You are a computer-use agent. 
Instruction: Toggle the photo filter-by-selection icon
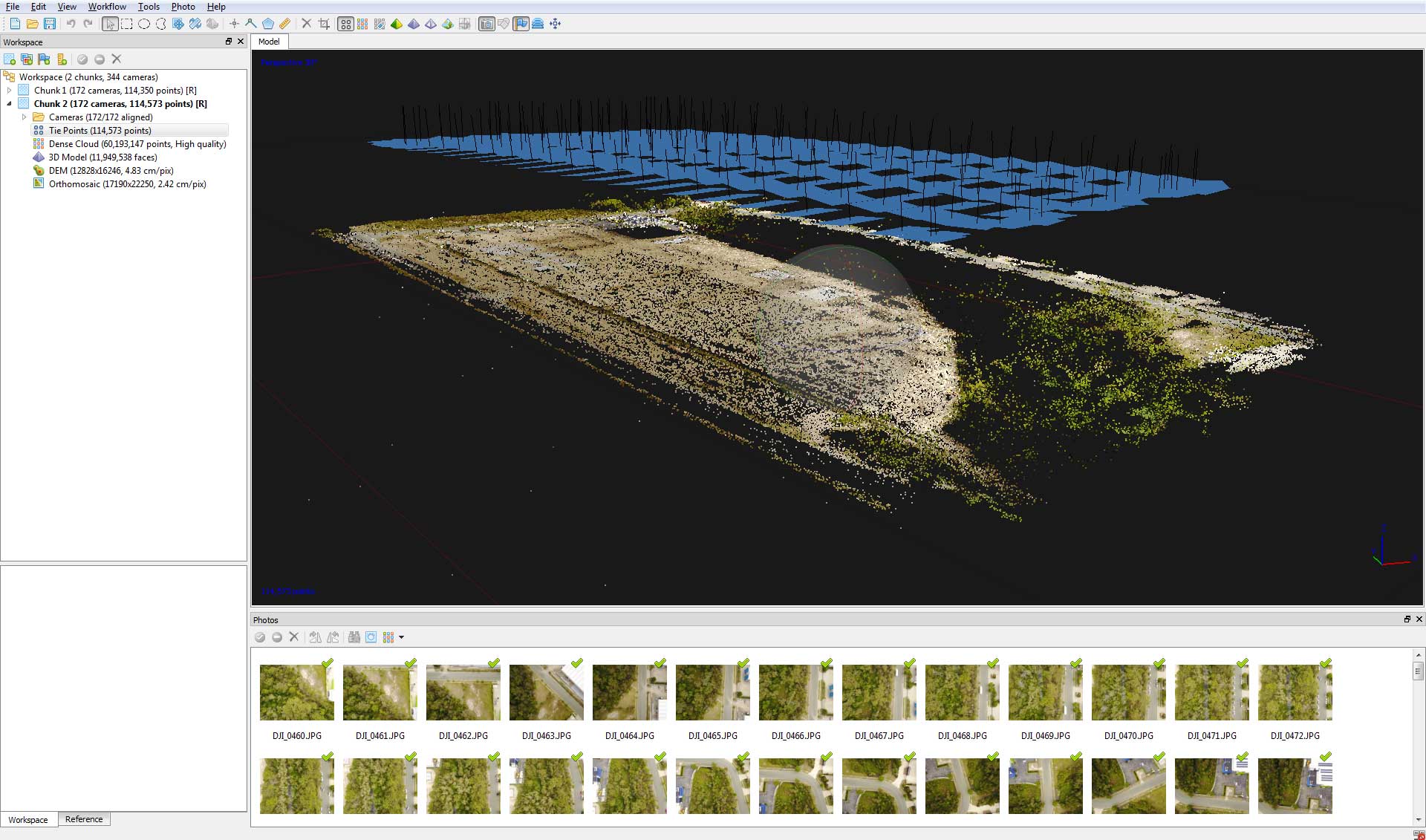[371, 637]
